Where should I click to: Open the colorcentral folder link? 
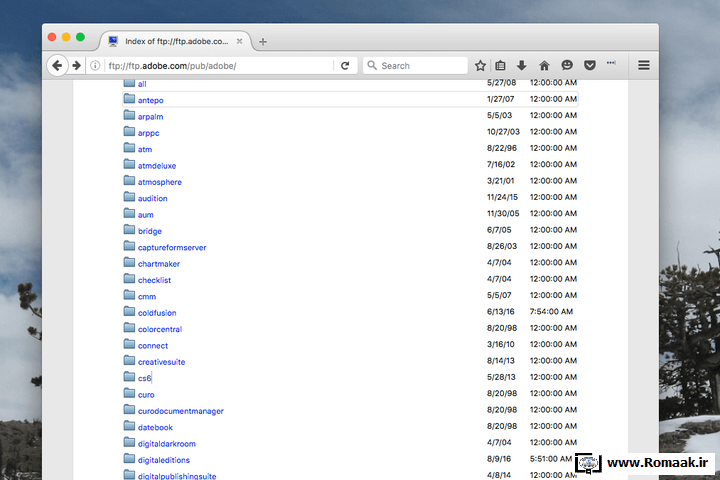(160, 329)
